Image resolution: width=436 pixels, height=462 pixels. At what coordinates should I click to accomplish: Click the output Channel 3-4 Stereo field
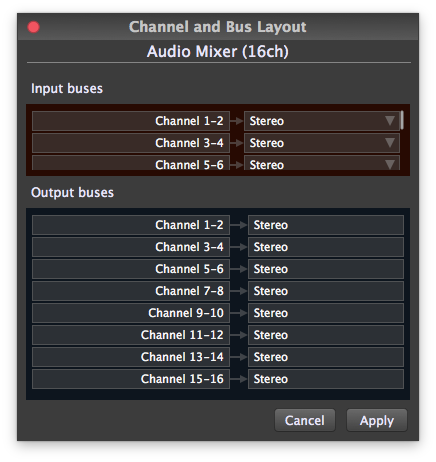pos(326,247)
